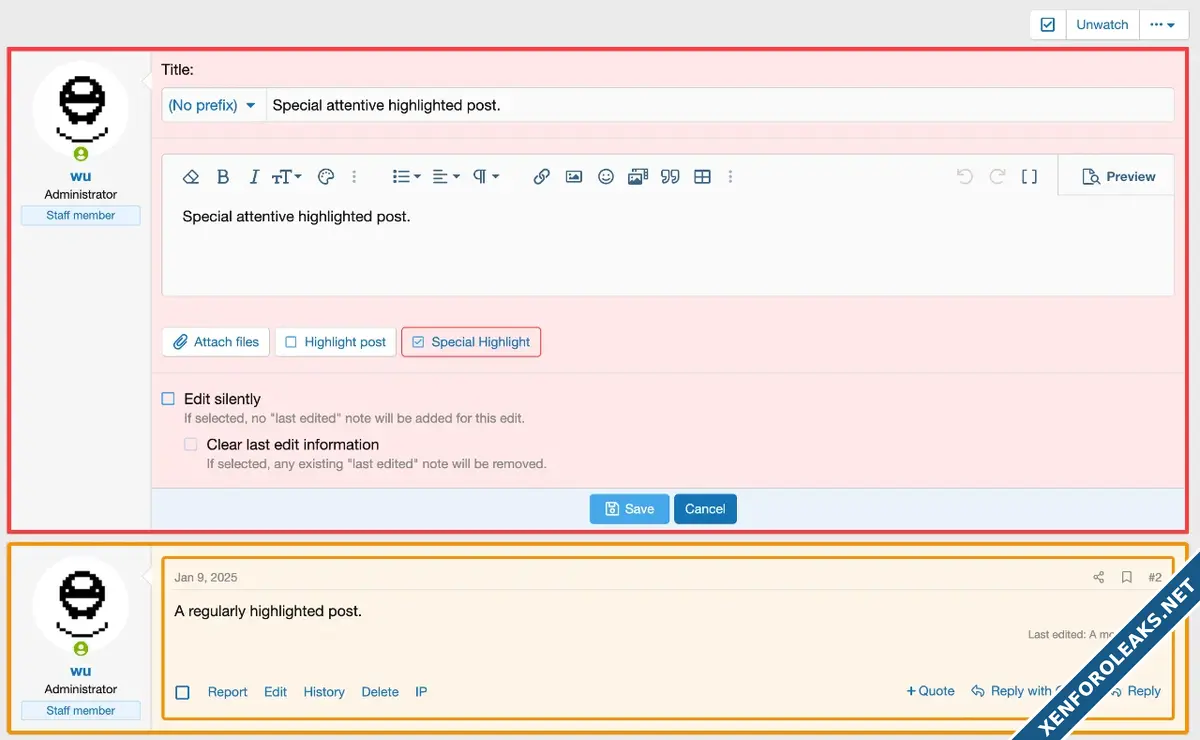The height and width of the screenshot is (740, 1200).
Task: Insert a link with chain icon
Action: (541, 177)
